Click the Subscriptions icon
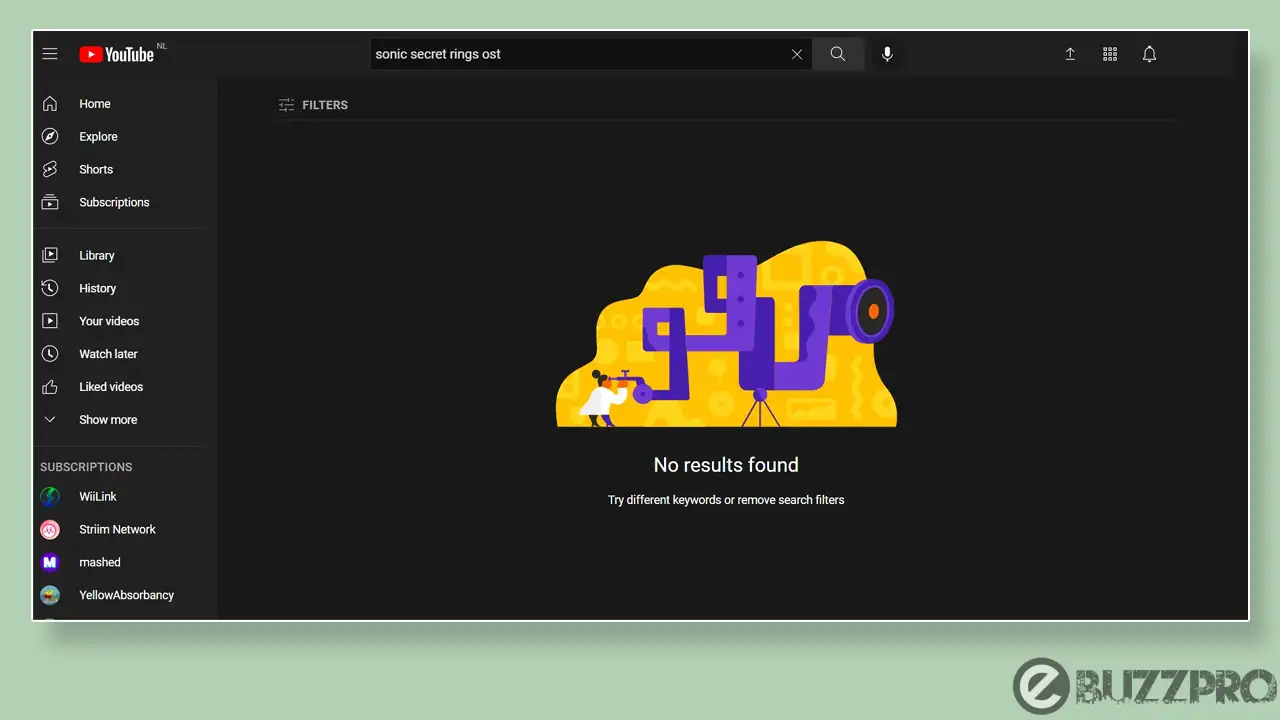 [x=50, y=202]
